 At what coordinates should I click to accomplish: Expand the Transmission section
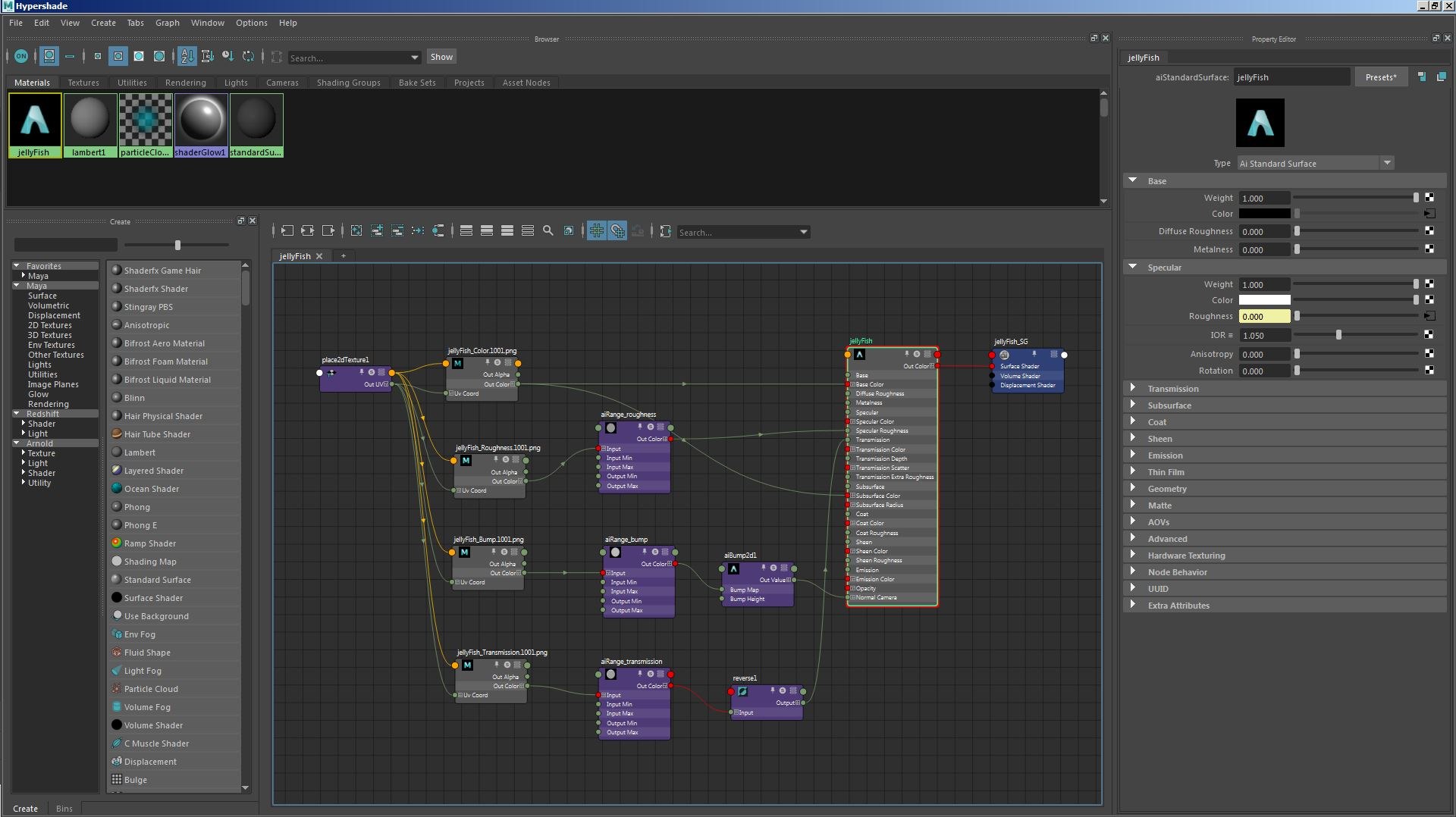coord(1133,389)
